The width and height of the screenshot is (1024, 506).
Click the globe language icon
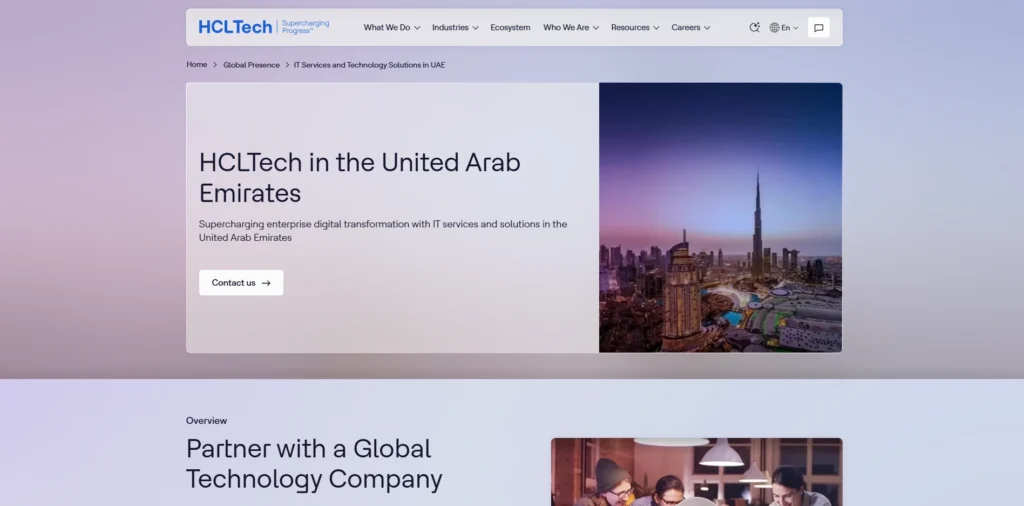tap(775, 27)
